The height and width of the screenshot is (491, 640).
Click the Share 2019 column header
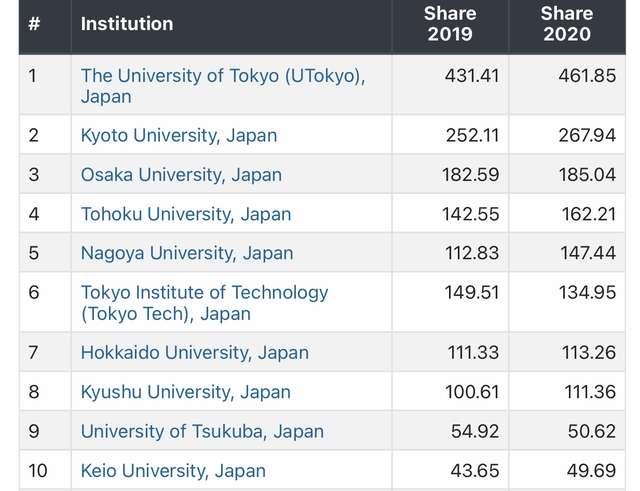click(x=450, y=23)
